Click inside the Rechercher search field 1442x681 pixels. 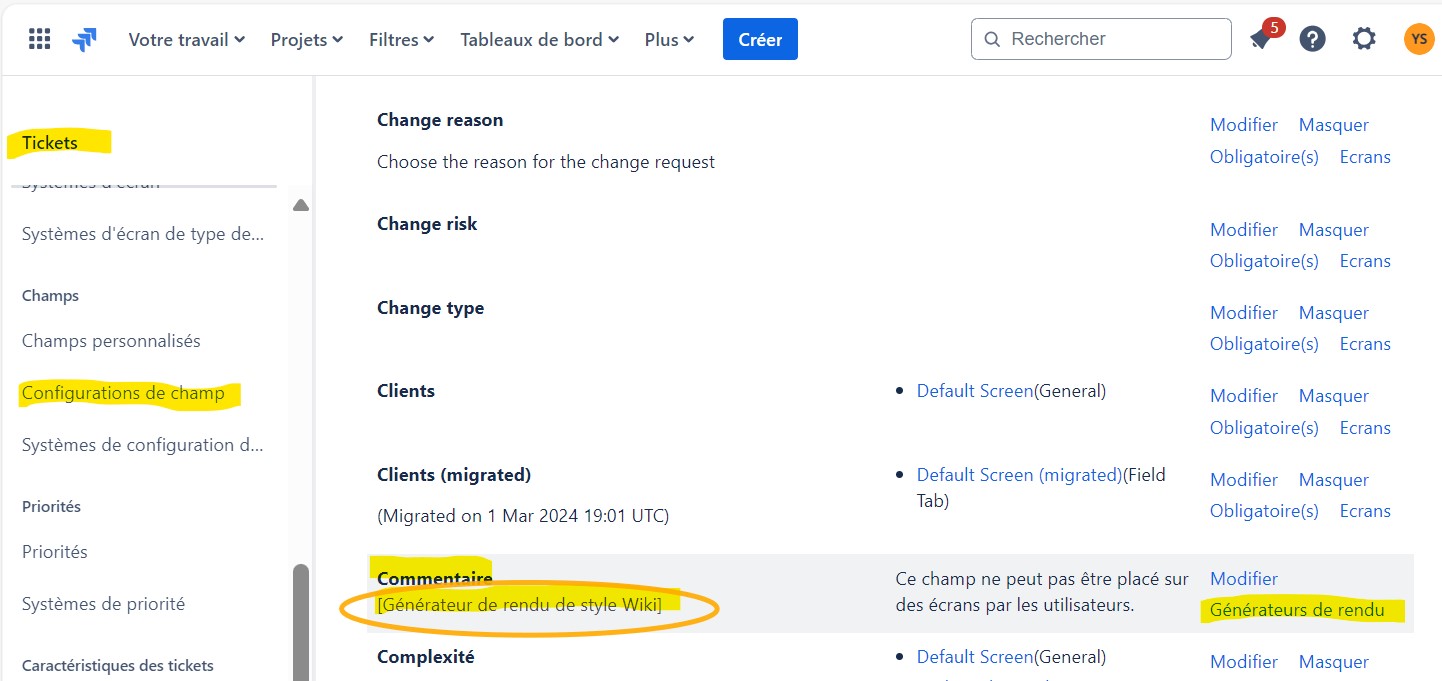(1100, 39)
